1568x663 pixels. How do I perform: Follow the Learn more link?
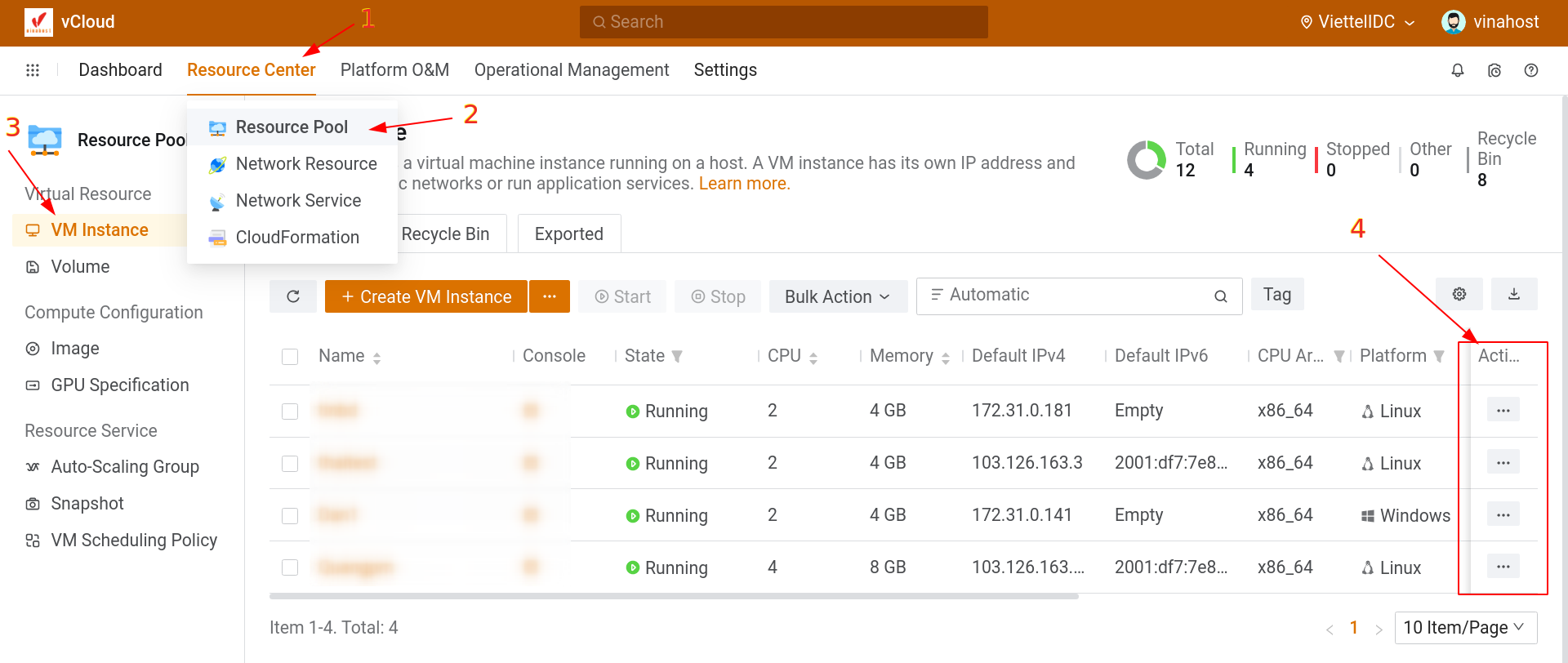click(743, 184)
